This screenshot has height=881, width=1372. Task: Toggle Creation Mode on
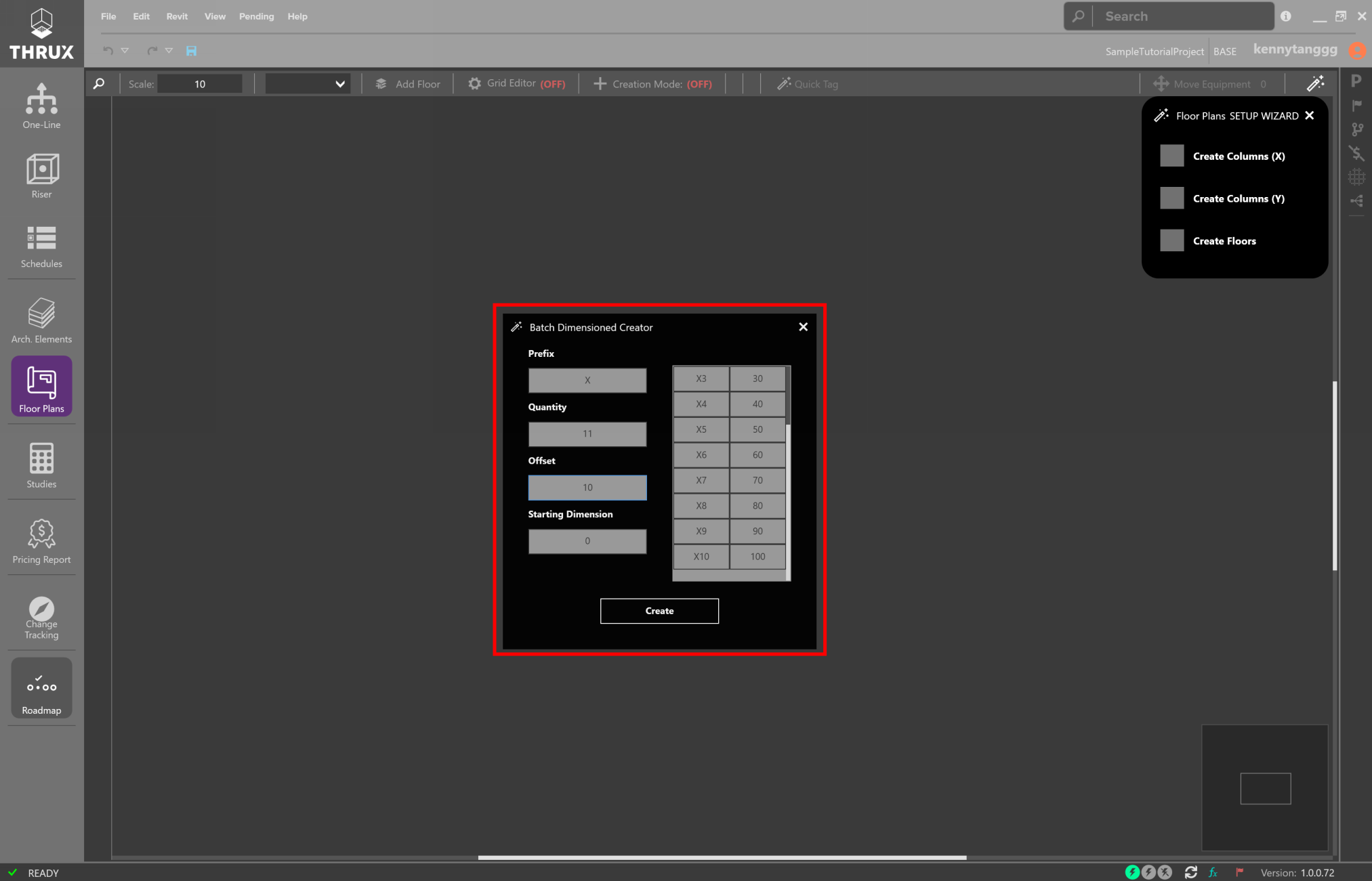coord(652,84)
